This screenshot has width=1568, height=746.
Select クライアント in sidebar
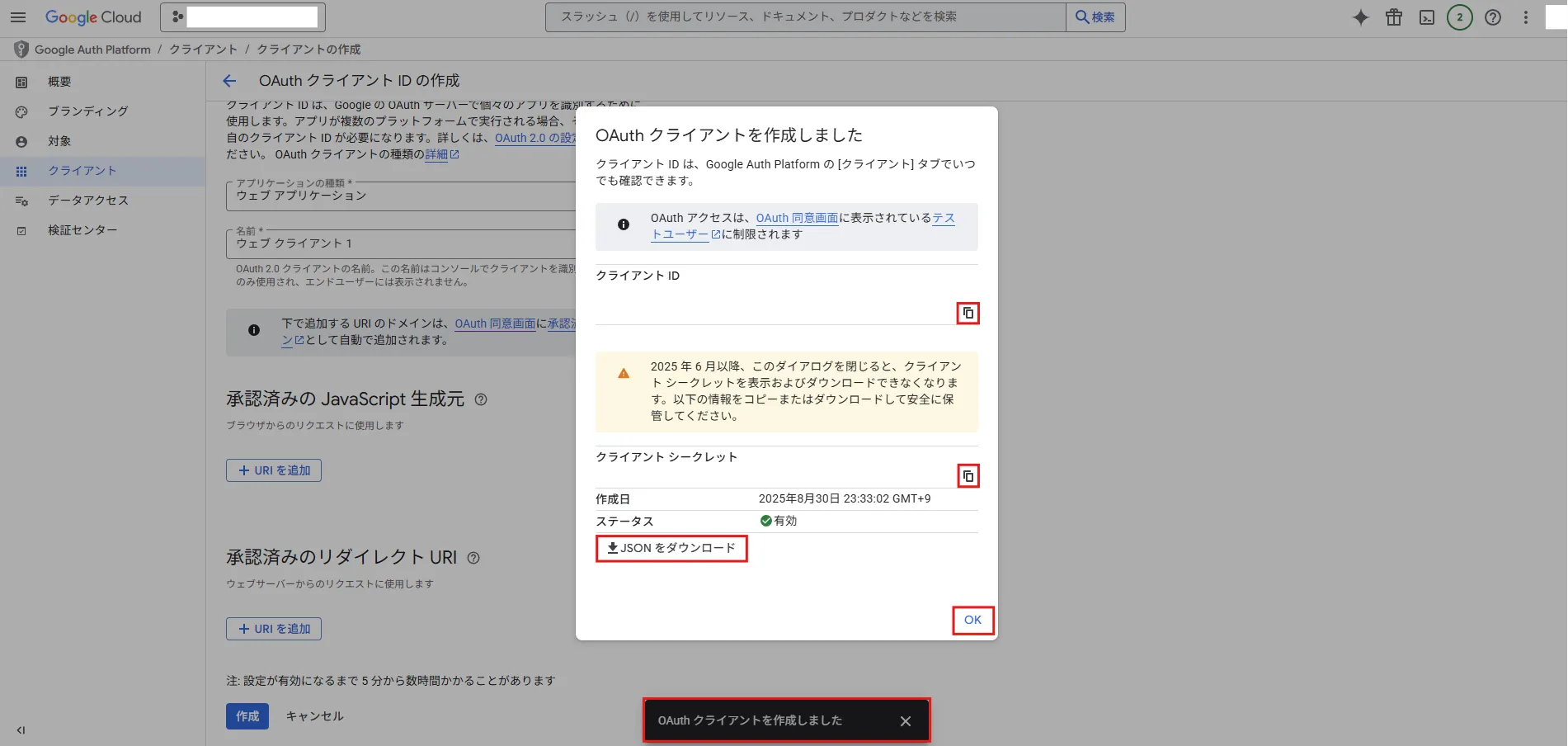click(82, 171)
